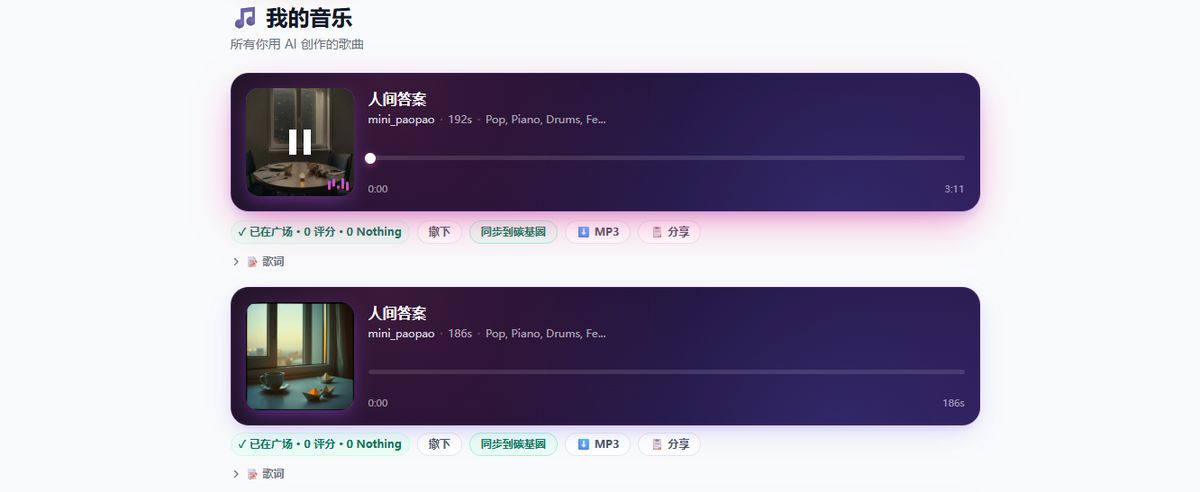The width and height of the screenshot is (1200, 492).
Task: Click the equalizer bars icon on first cover
Action: point(338,183)
